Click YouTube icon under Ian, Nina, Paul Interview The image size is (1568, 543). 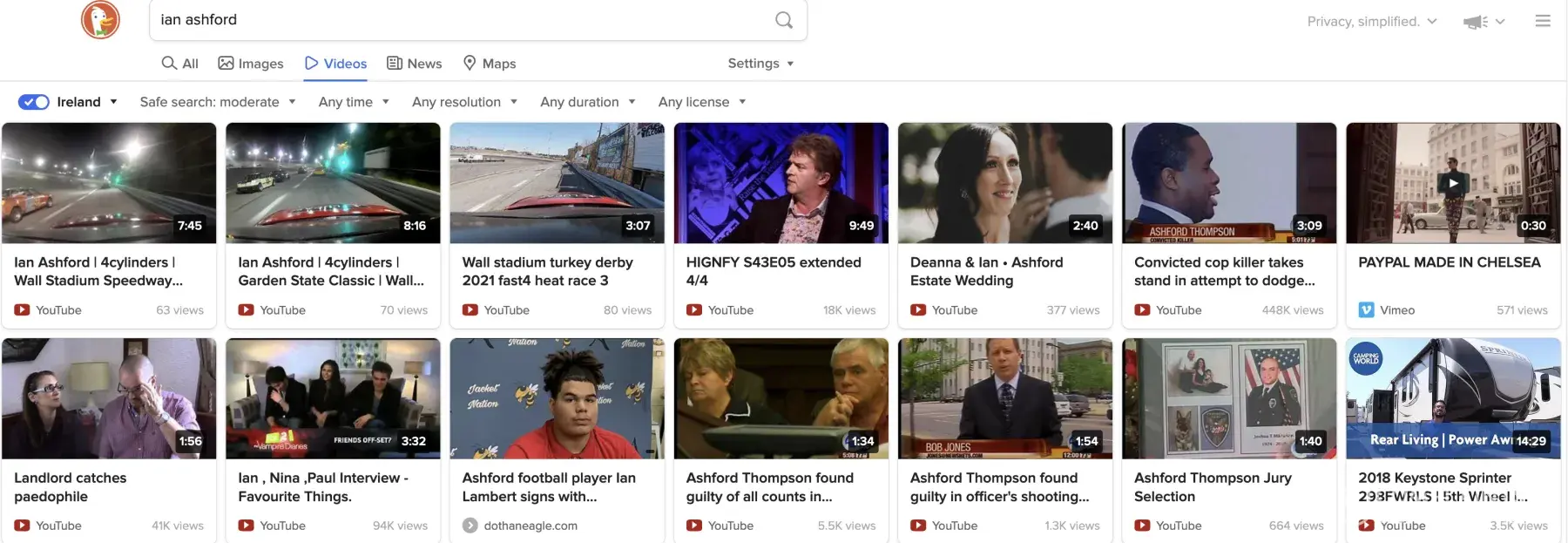tap(247, 526)
